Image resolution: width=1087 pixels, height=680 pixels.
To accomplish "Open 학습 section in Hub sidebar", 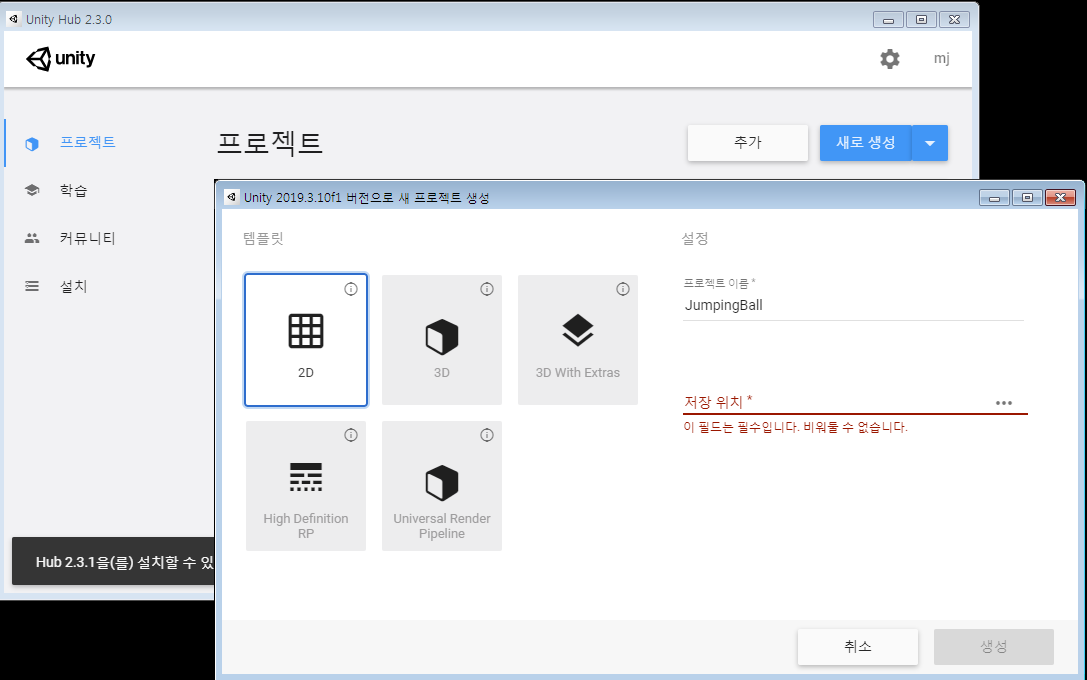I will [x=73, y=190].
